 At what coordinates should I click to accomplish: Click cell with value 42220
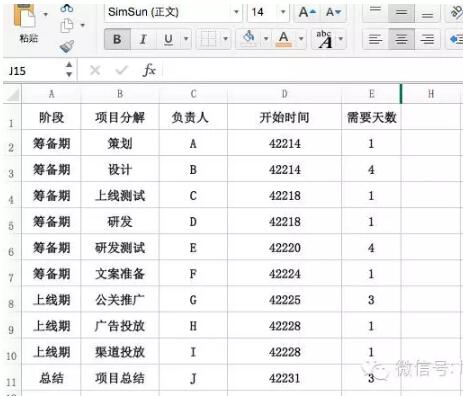284,247
